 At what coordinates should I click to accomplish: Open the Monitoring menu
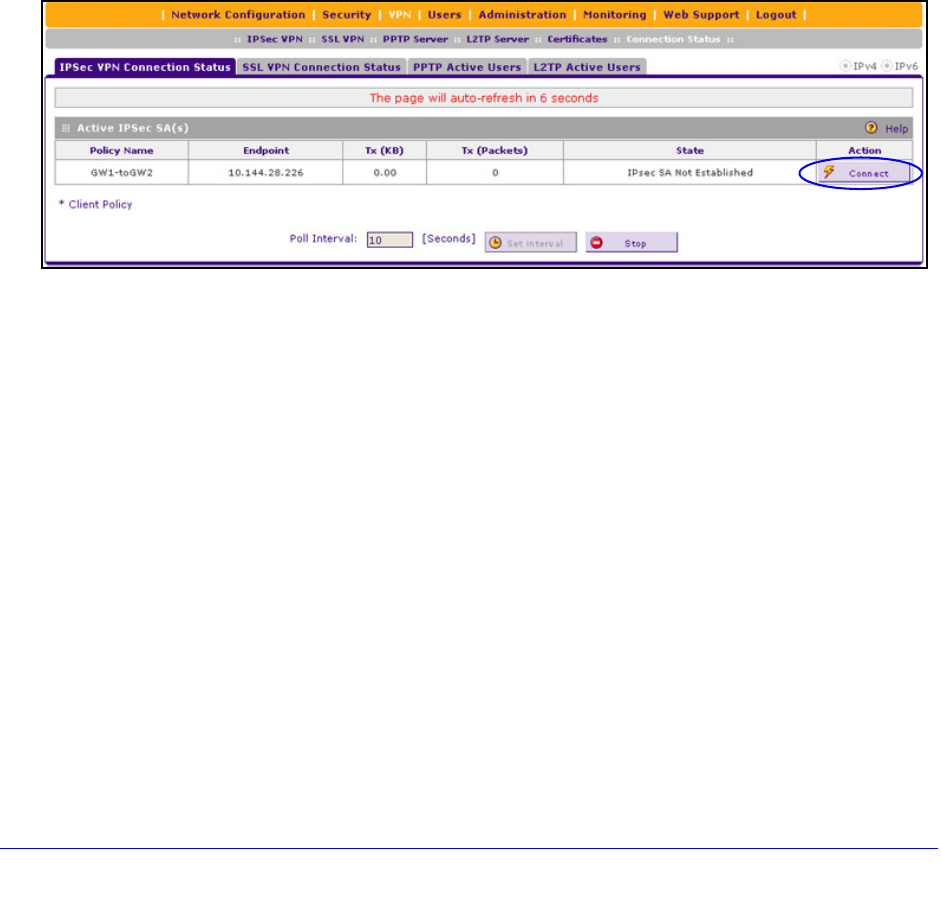[615, 14]
